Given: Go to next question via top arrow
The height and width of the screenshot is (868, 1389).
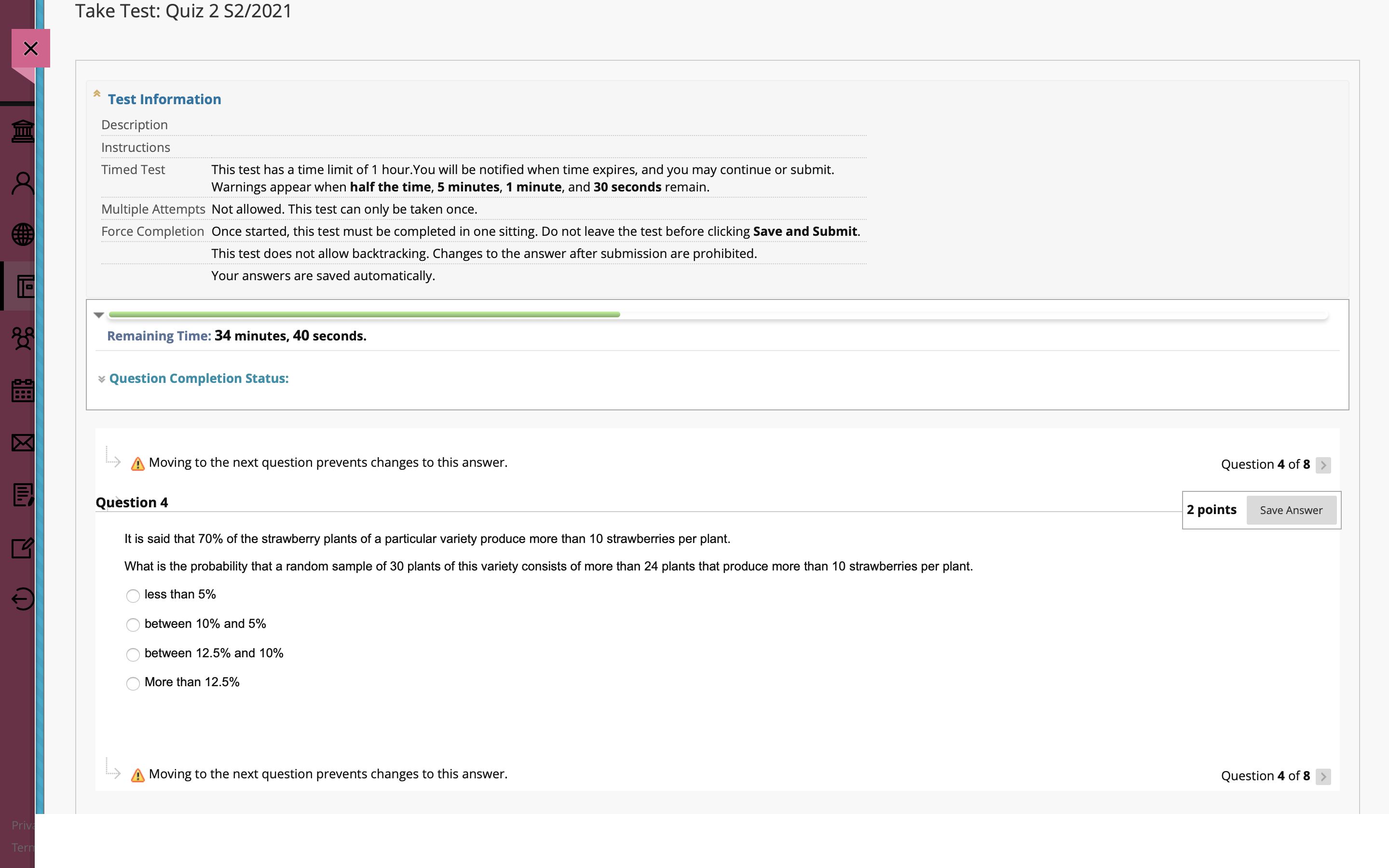Looking at the screenshot, I should [x=1323, y=465].
